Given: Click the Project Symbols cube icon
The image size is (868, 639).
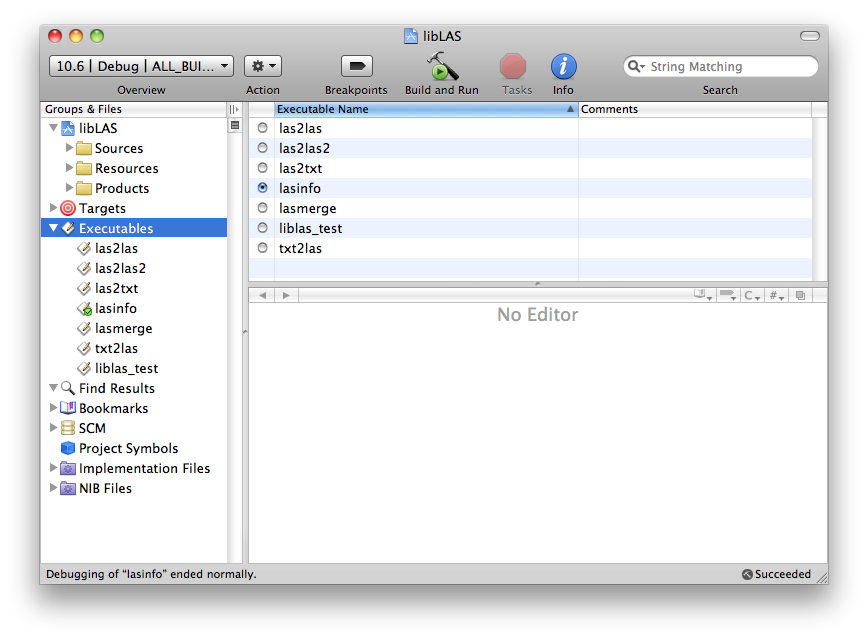Looking at the screenshot, I should tap(68, 448).
